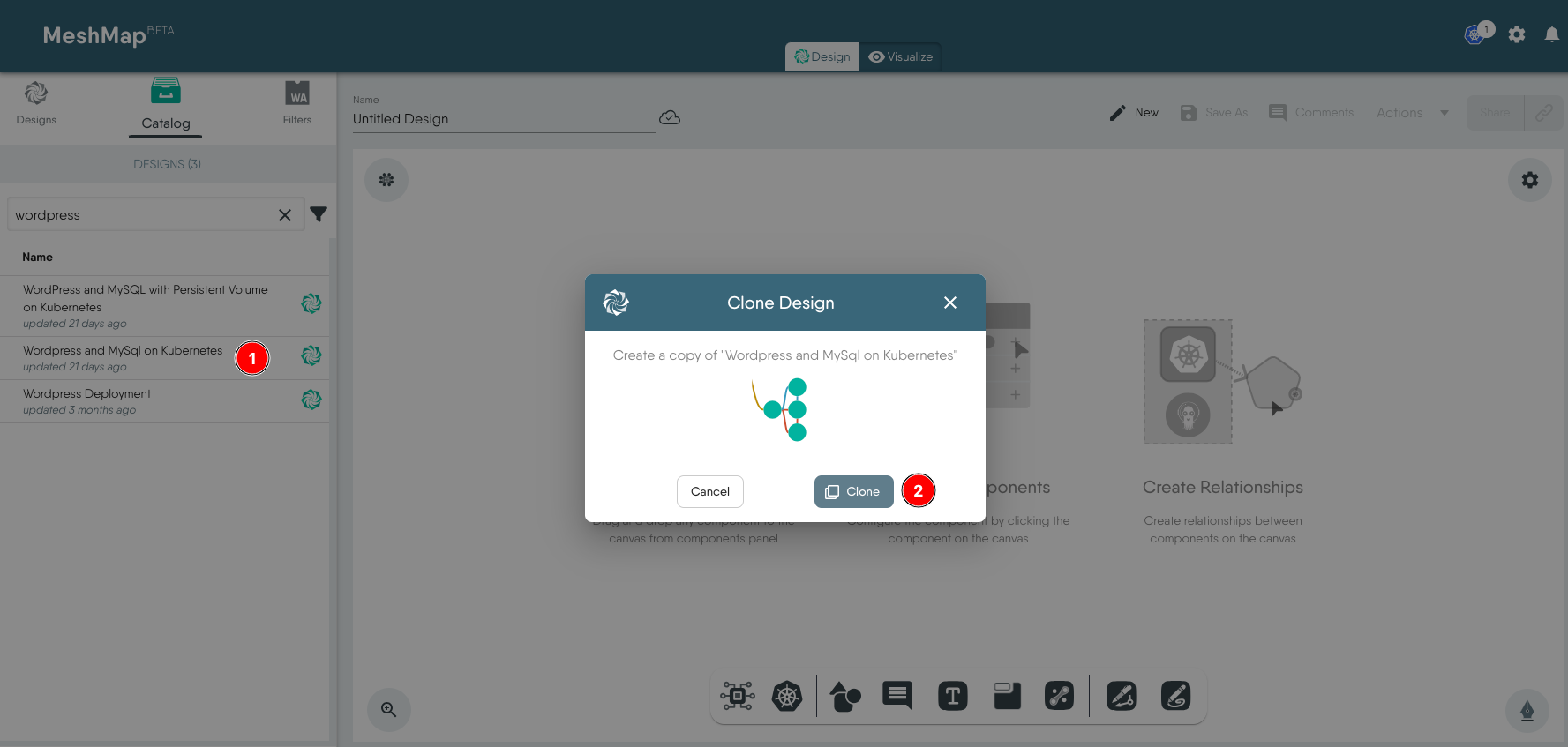Open notifications bell icon
The image size is (1568, 747).
point(1551,34)
